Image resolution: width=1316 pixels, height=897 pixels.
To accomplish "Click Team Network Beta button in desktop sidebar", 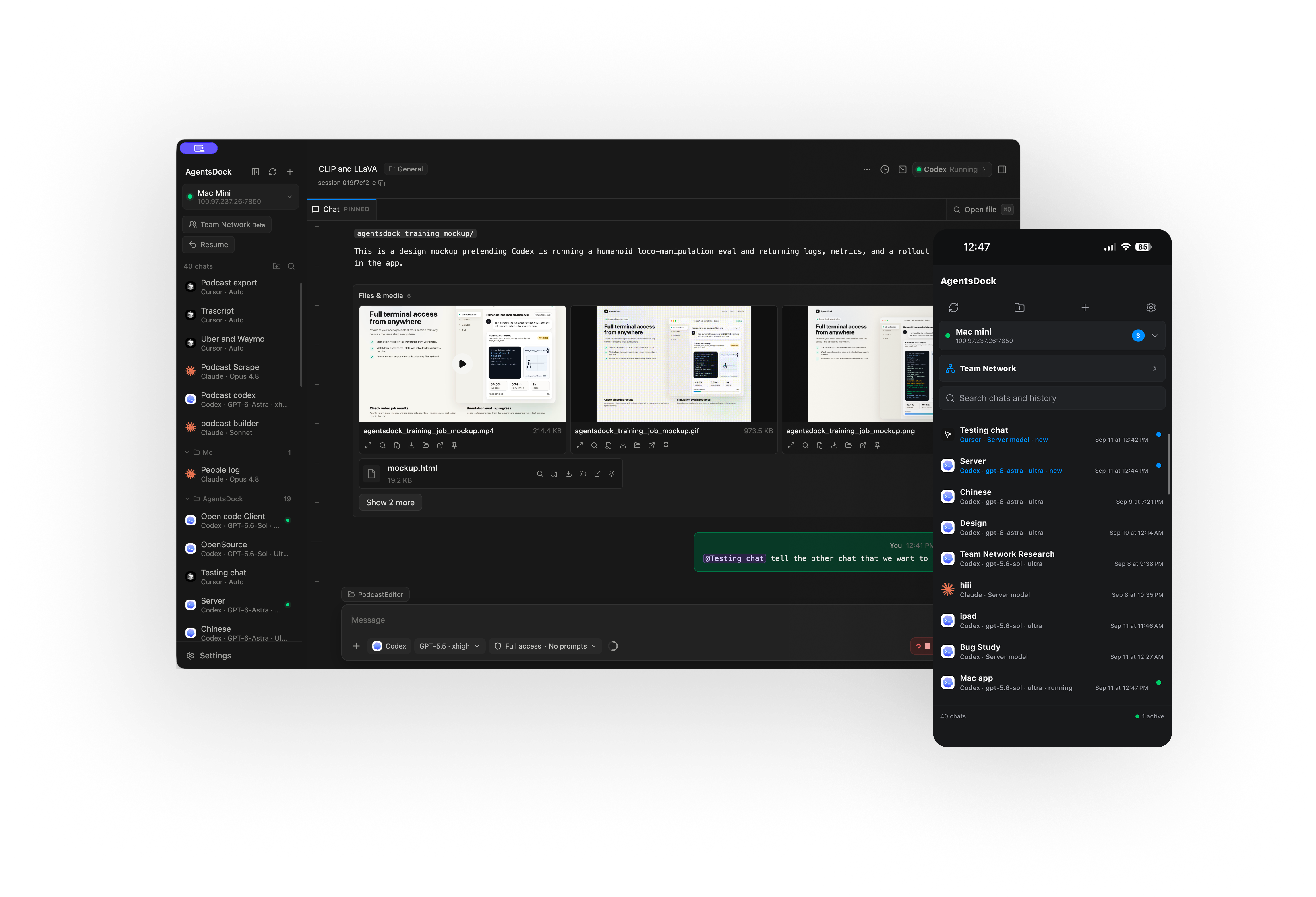I will click(227, 225).
